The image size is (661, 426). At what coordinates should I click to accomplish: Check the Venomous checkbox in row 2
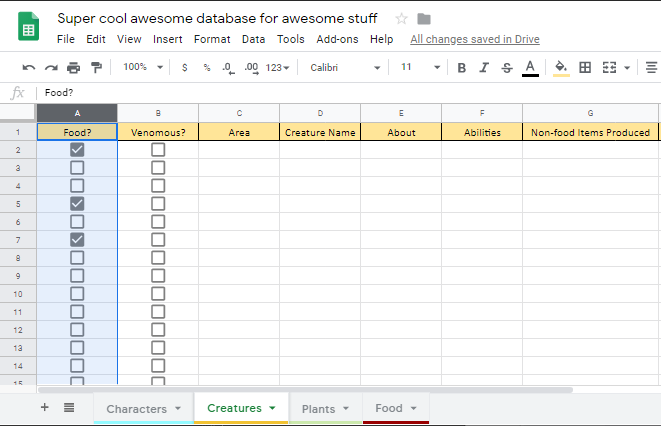tap(158, 150)
